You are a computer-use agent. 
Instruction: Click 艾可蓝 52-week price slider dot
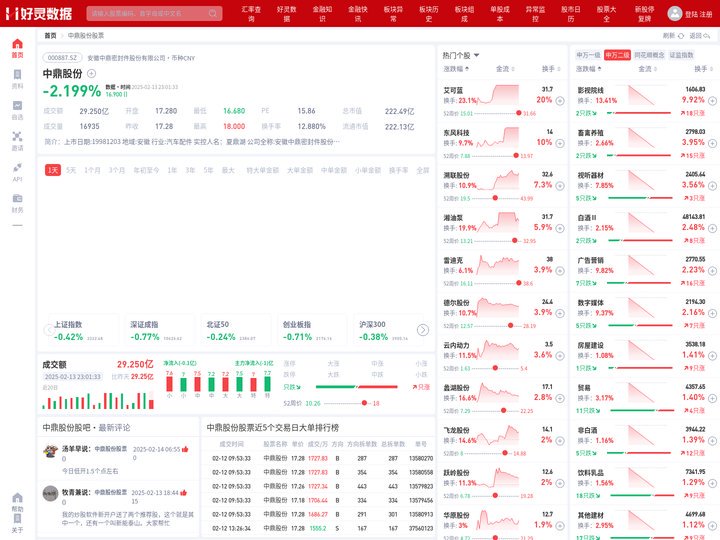pos(519,113)
